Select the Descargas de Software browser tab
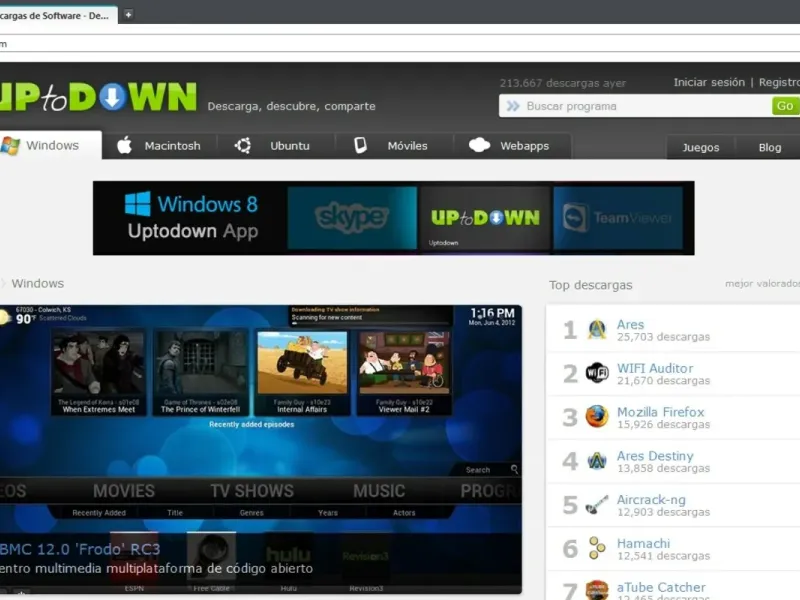This screenshot has width=800, height=600. click(x=57, y=15)
